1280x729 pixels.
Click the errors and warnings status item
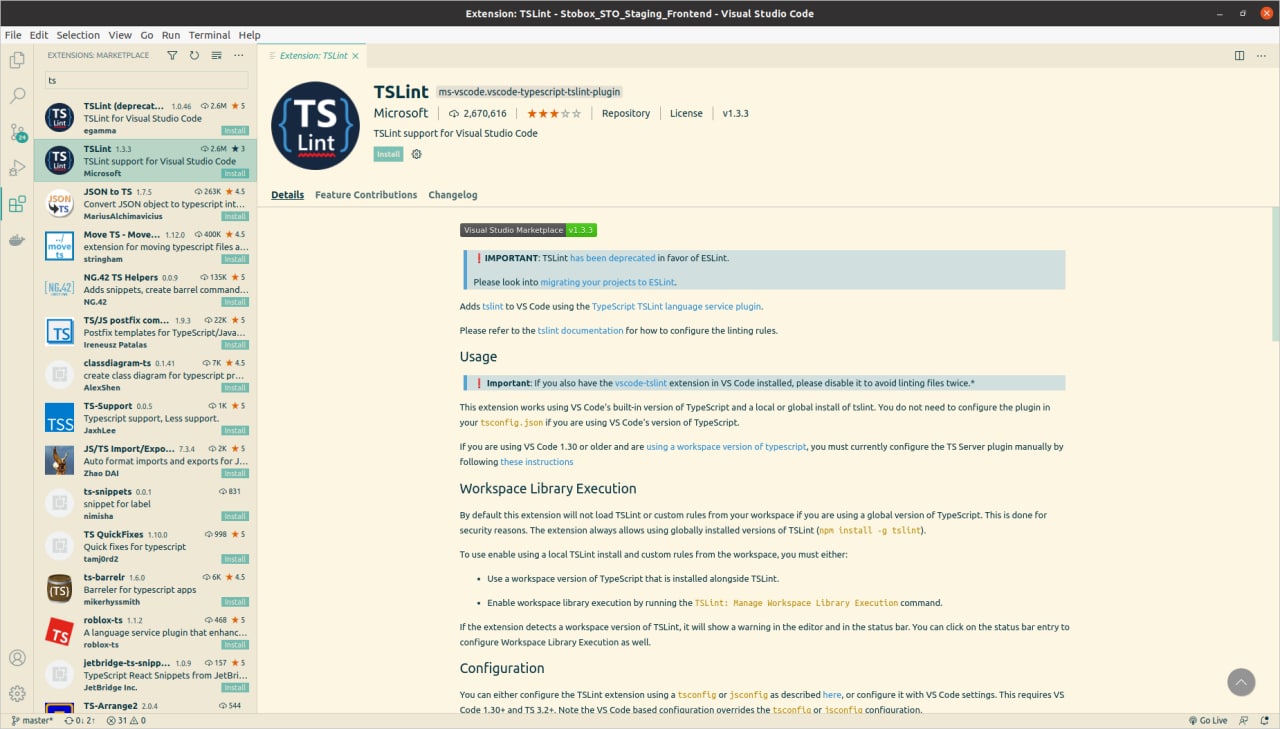tap(127, 720)
